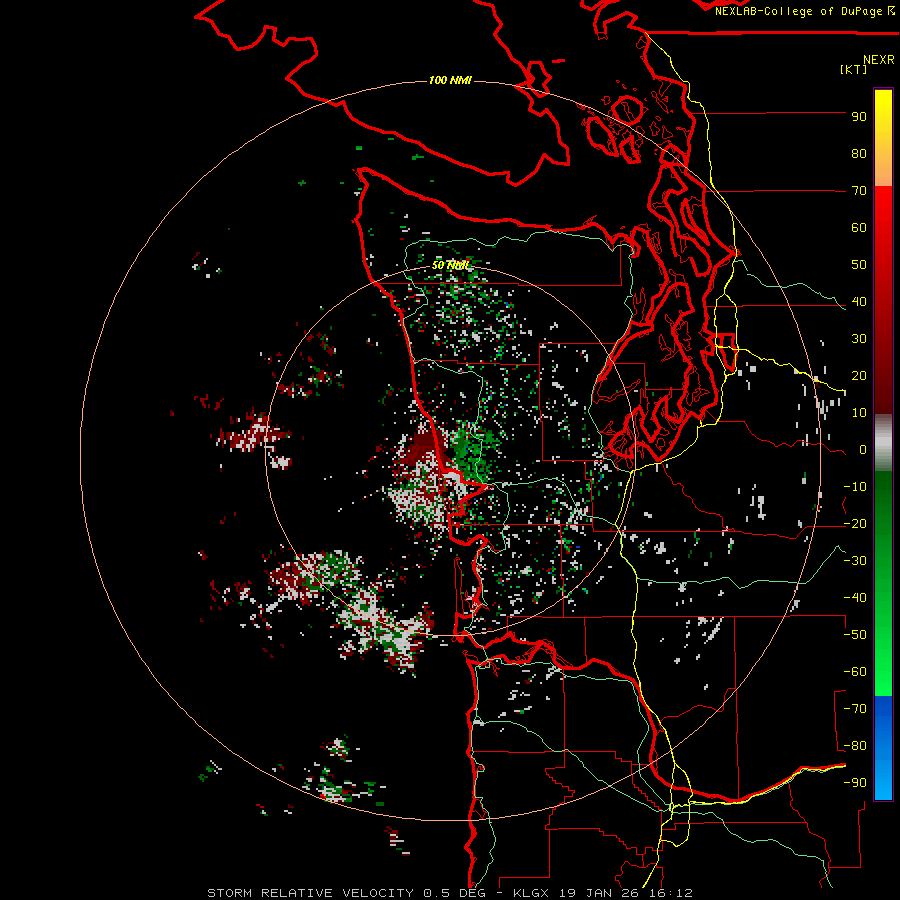Viewport: 900px width, 900px height.
Task: Click the Storm Relative Velocity caption at the bottom
Action: click(x=450, y=893)
